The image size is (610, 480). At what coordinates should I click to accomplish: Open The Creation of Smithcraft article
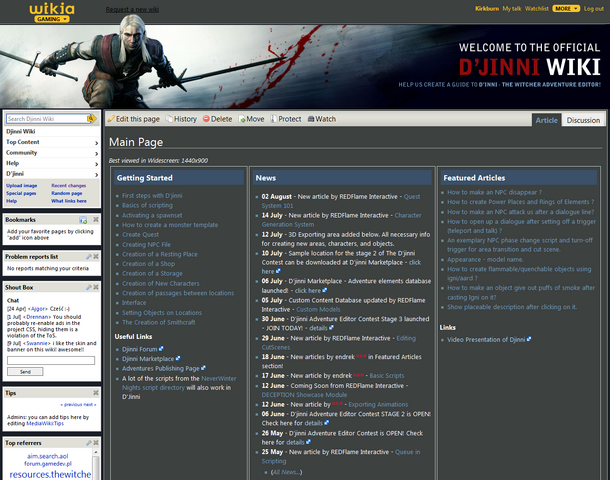(x=159, y=322)
